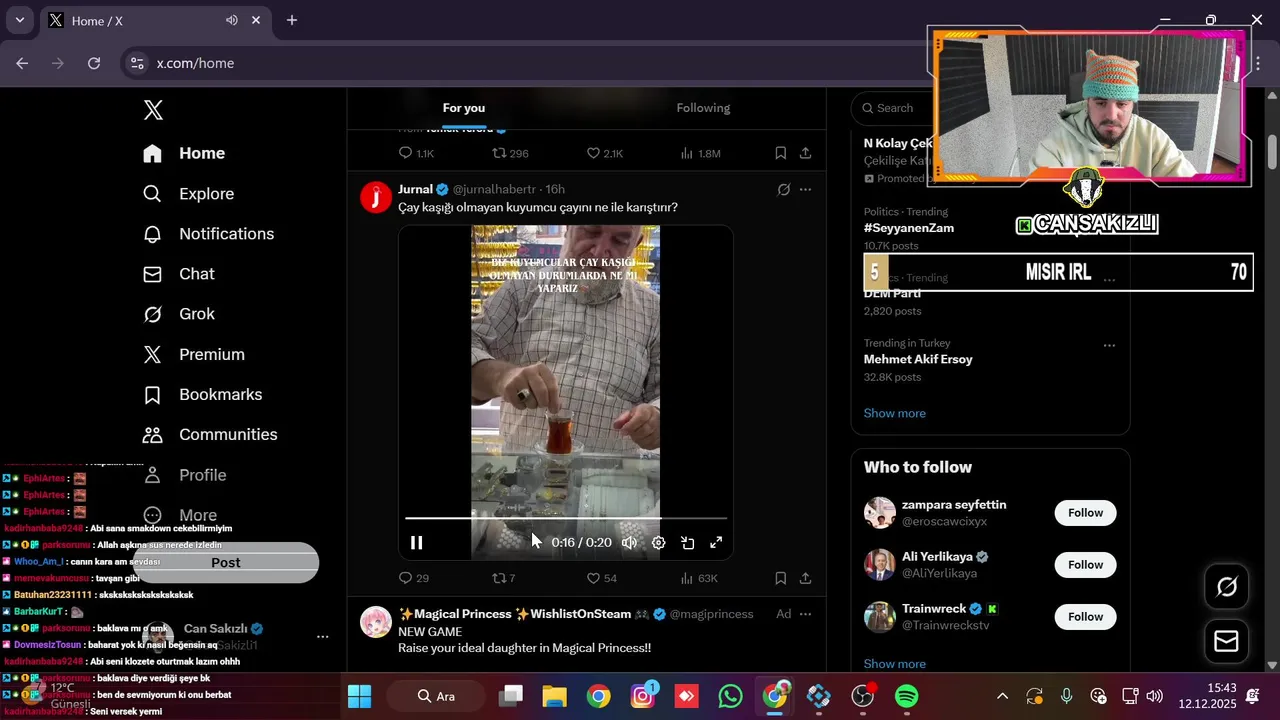
Task: Follow zampara seyfettin
Action: [x=1085, y=513]
